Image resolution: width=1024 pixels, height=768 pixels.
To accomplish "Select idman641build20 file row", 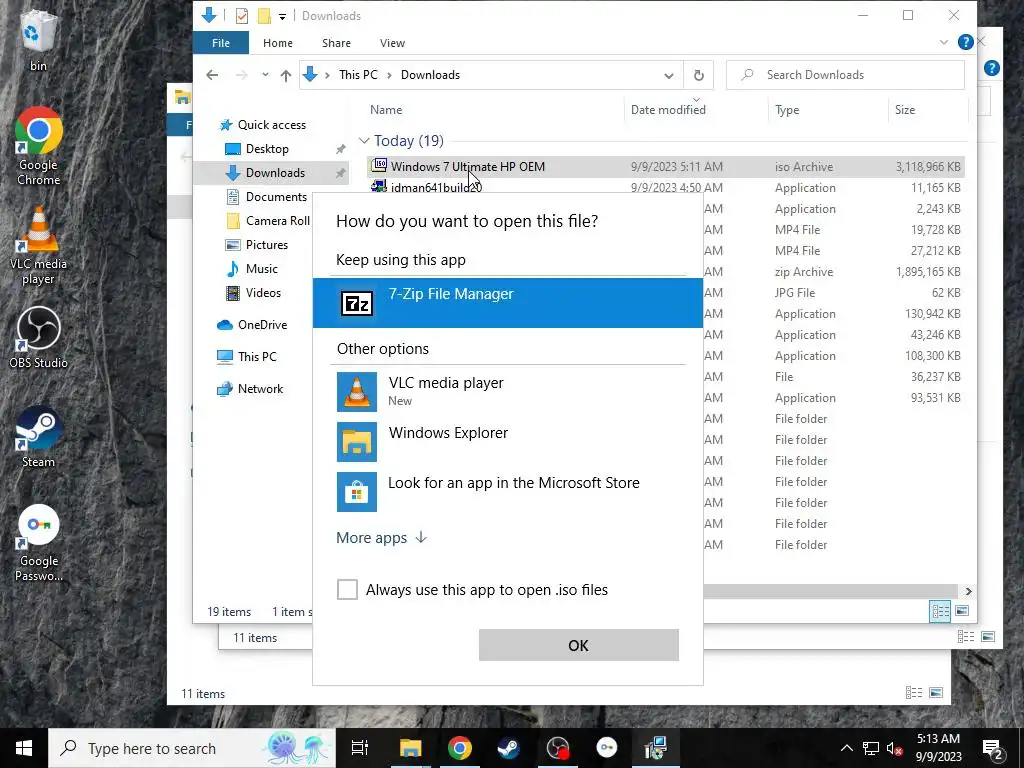I will pos(666,188).
